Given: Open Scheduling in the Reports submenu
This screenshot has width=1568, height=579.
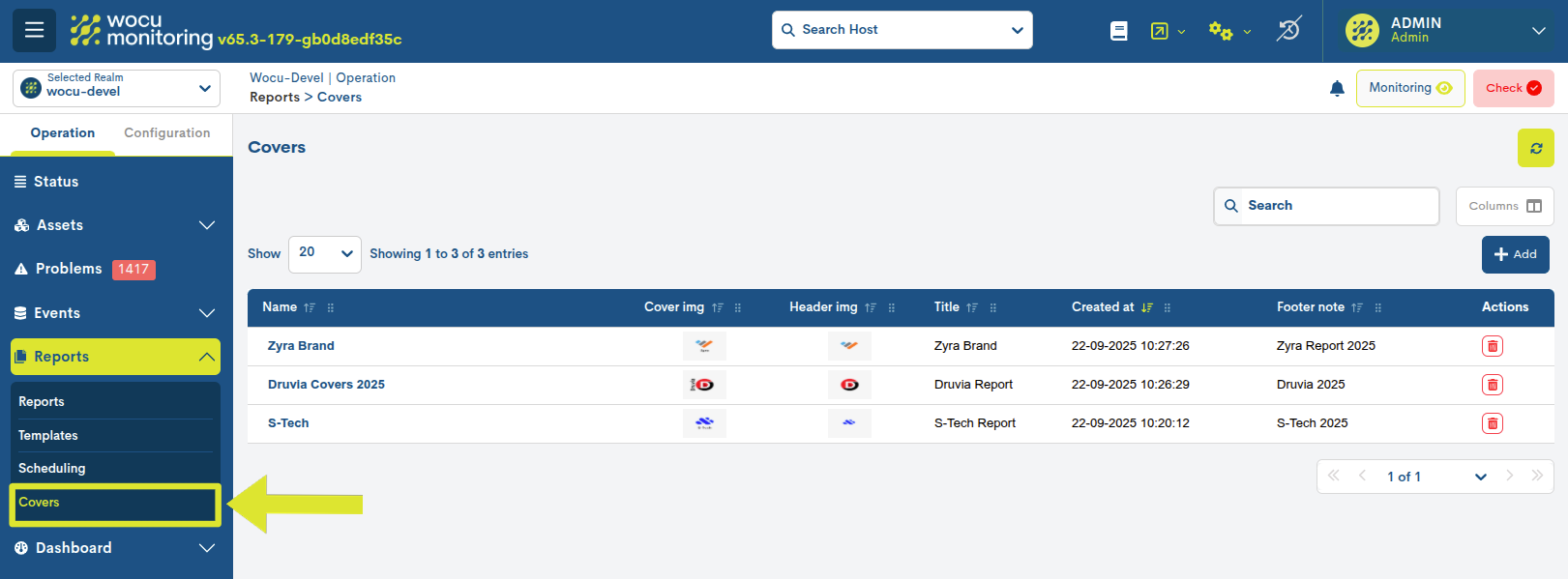Looking at the screenshot, I should coord(52,468).
